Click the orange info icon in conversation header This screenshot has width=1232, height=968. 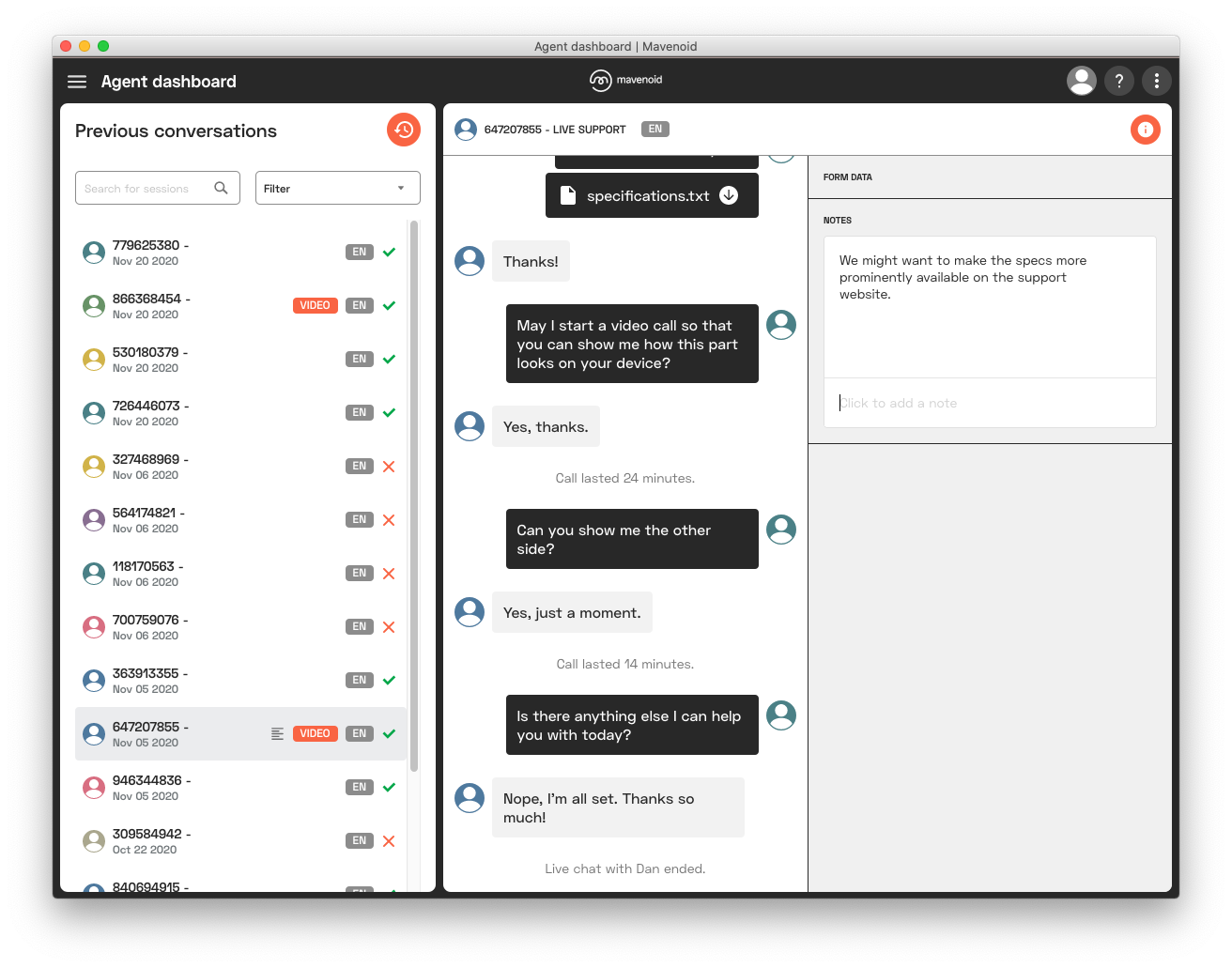pyautogui.click(x=1146, y=130)
